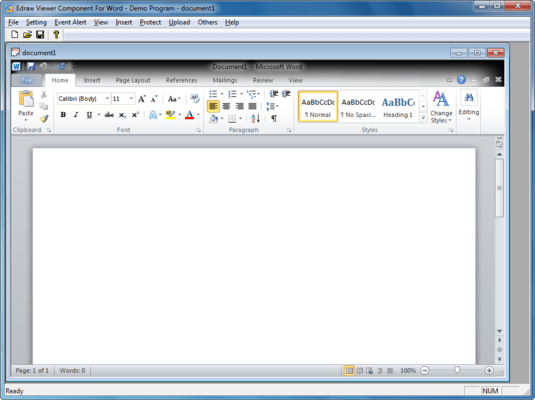This screenshot has width=535, height=400.
Task: Open the Change Case Aa dropdown
Action: (x=174, y=99)
